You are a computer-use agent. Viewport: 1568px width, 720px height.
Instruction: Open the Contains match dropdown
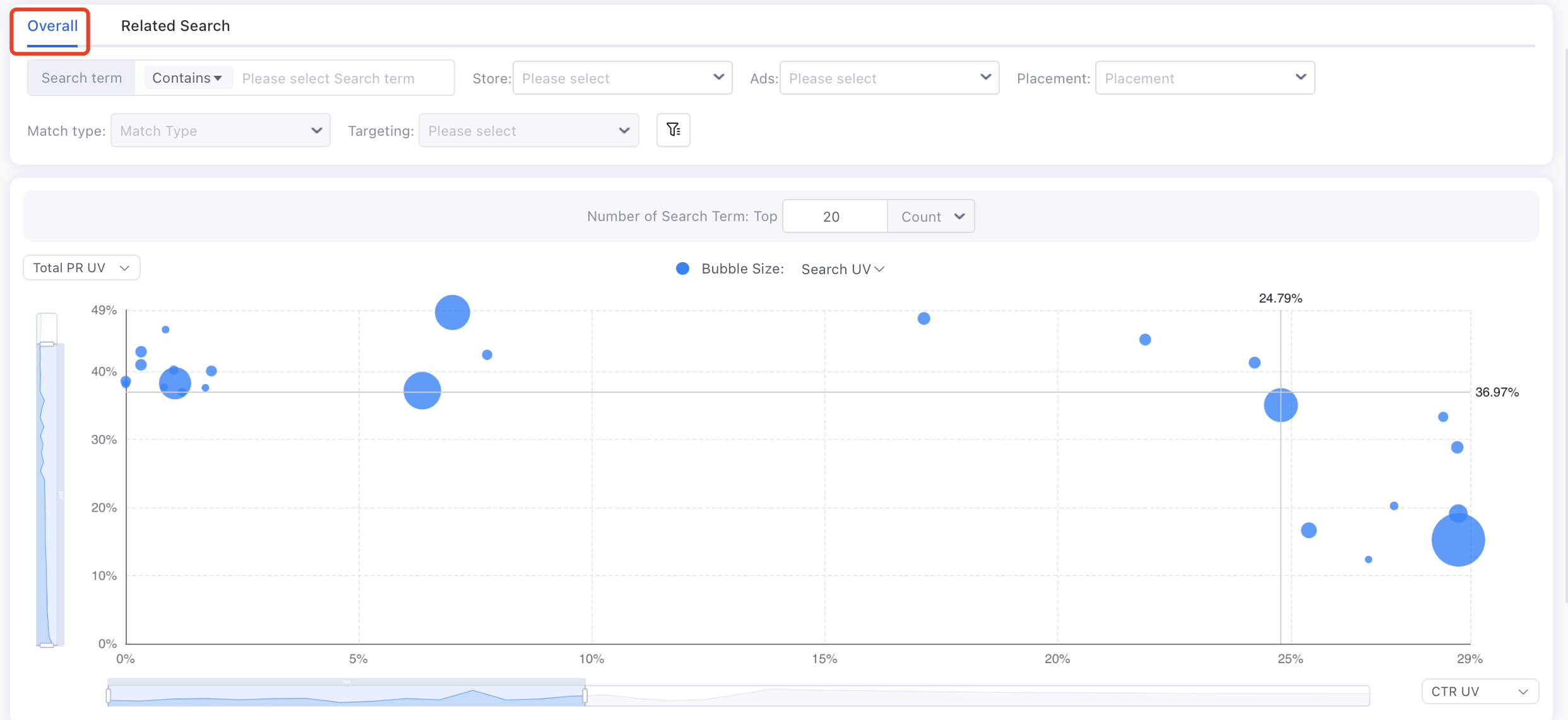tap(187, 78)
